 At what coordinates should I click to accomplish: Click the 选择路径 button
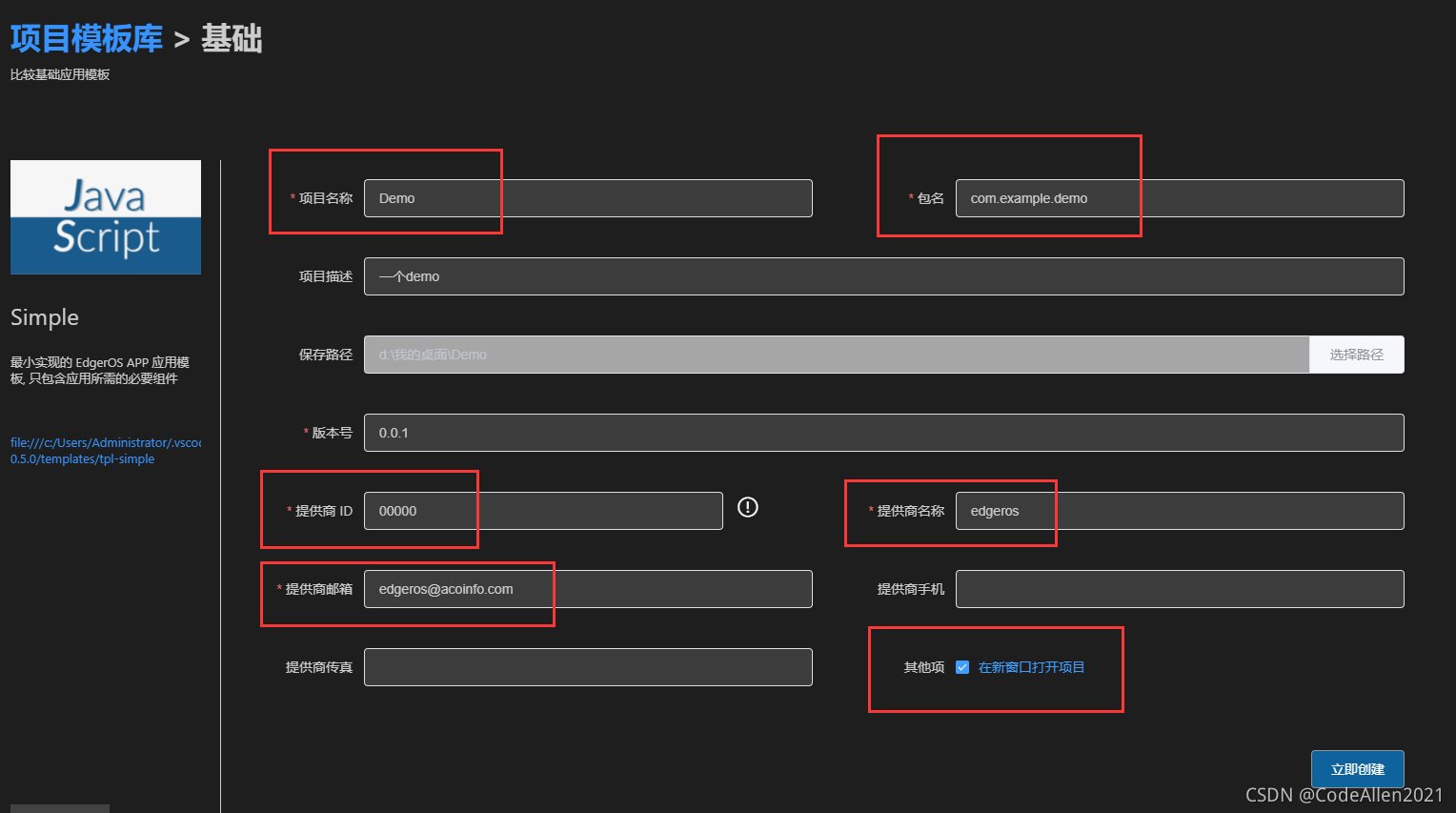coord(1356,355)
